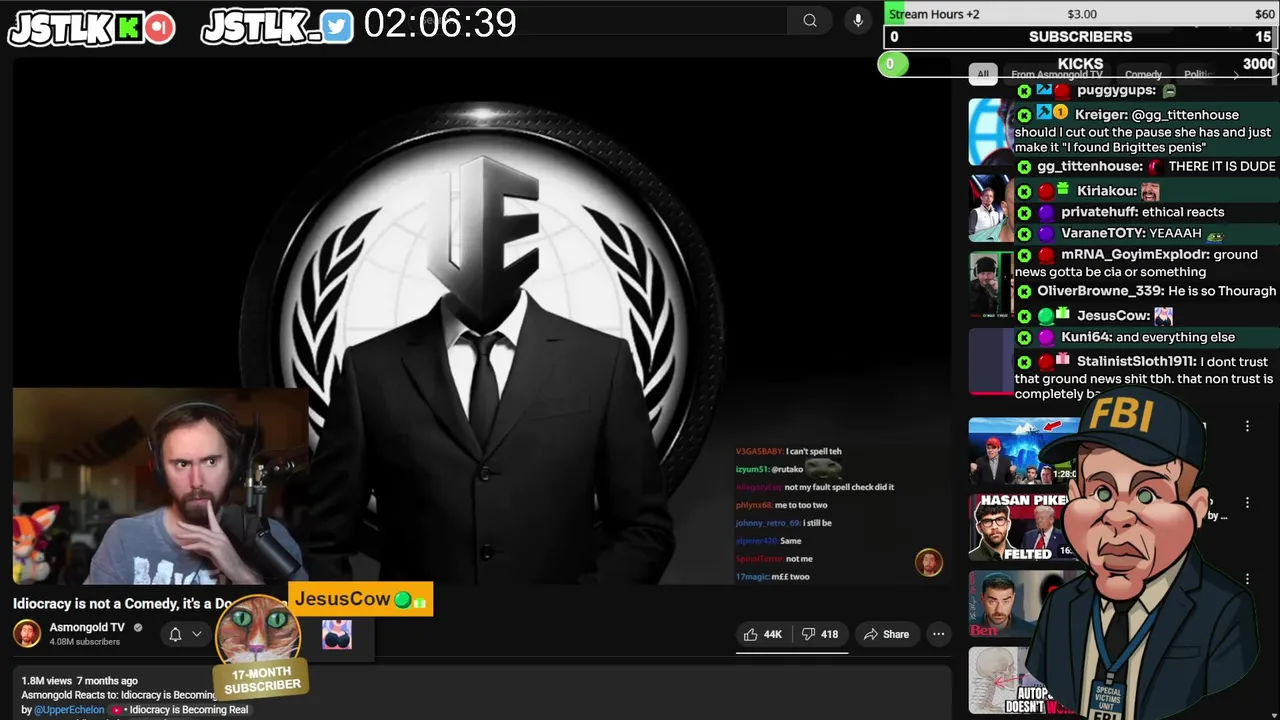Click the '4.08M subscribers' count
The height and width of the screenshot is (720, 1280).
(x=85, y=642)
